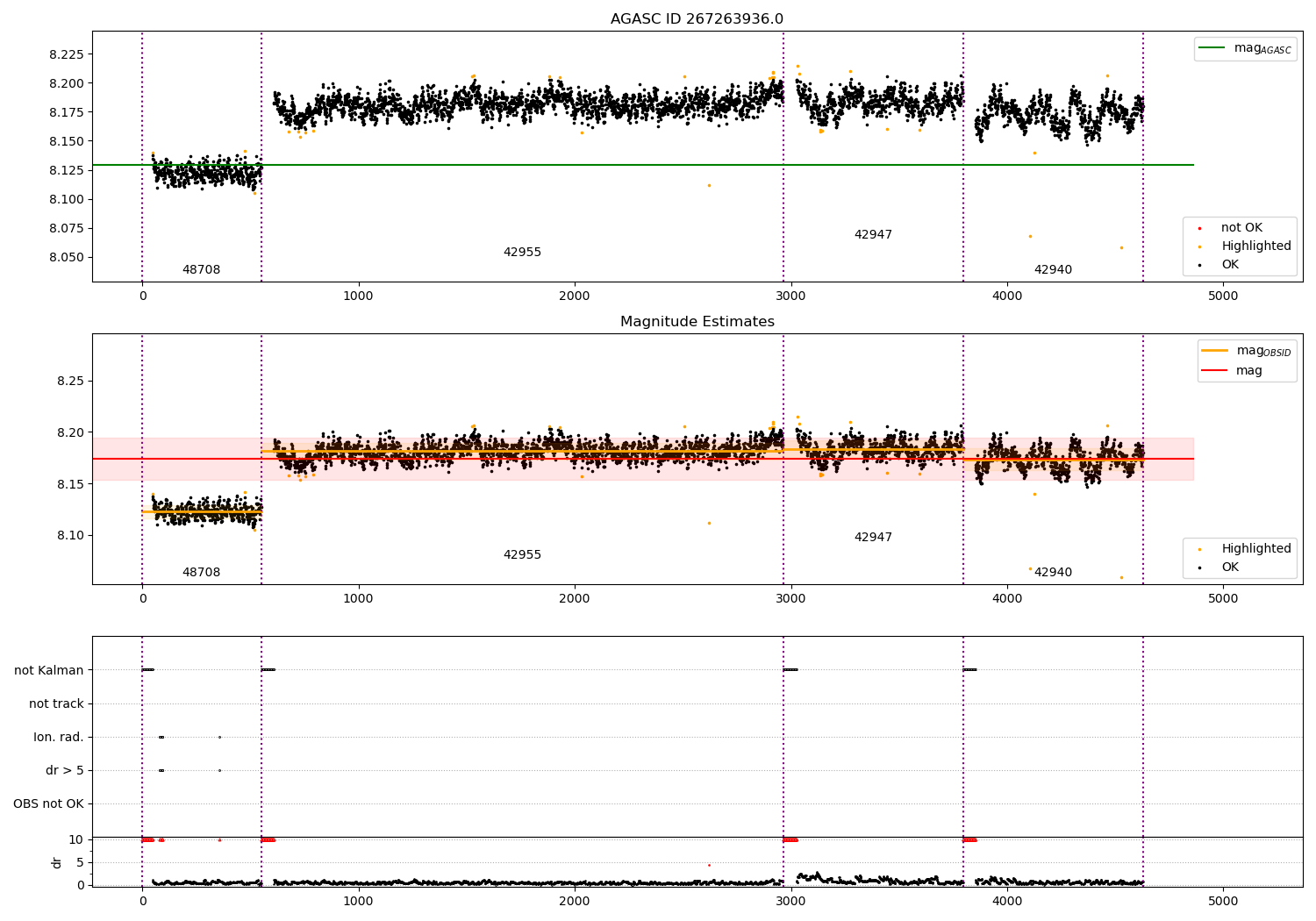Click OBSID label 48708 in the AGASC plot
The height and width of the screenshot is (921, 1316).
coord(201,270)
